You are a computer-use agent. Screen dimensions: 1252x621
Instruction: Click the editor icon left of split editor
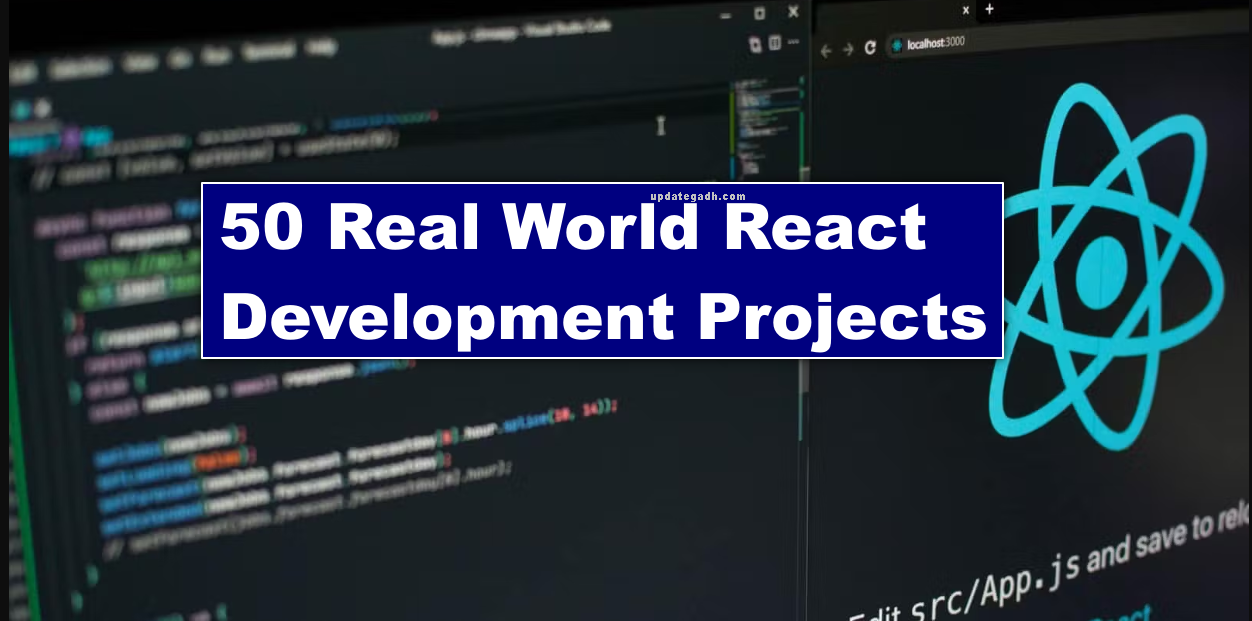(x=756, y=44)
